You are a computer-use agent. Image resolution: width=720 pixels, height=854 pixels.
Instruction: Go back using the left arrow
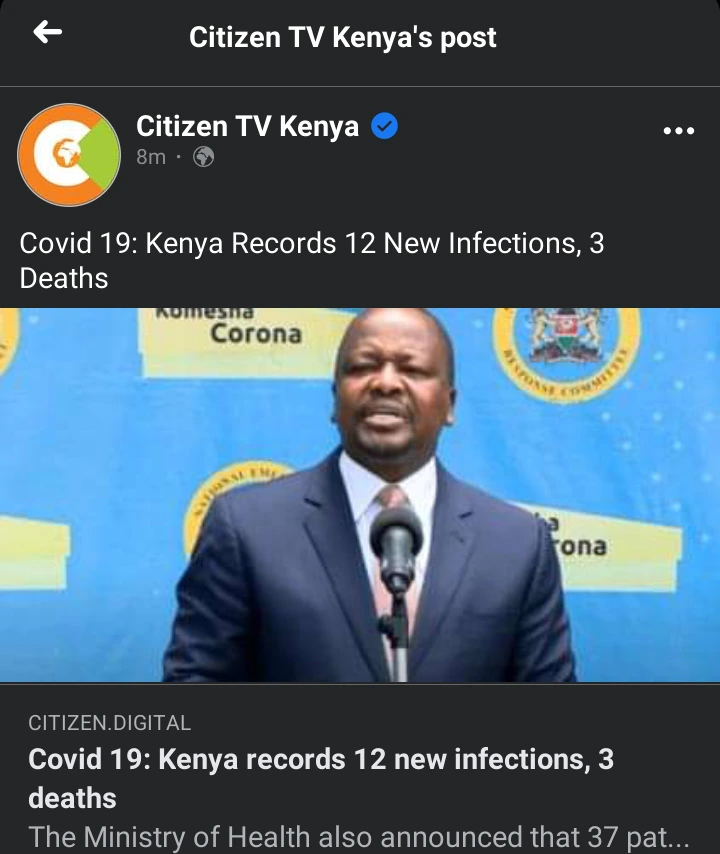point(47,32)
